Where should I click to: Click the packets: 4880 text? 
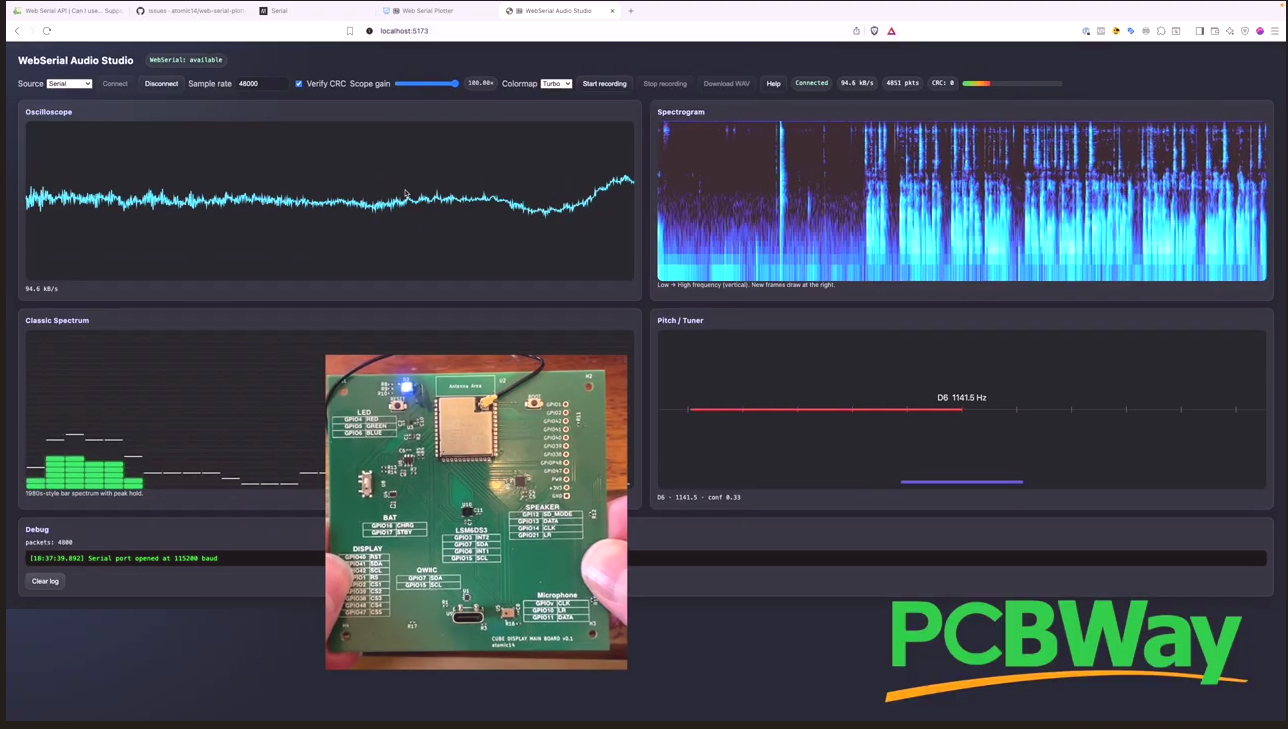tap(49, 542)
